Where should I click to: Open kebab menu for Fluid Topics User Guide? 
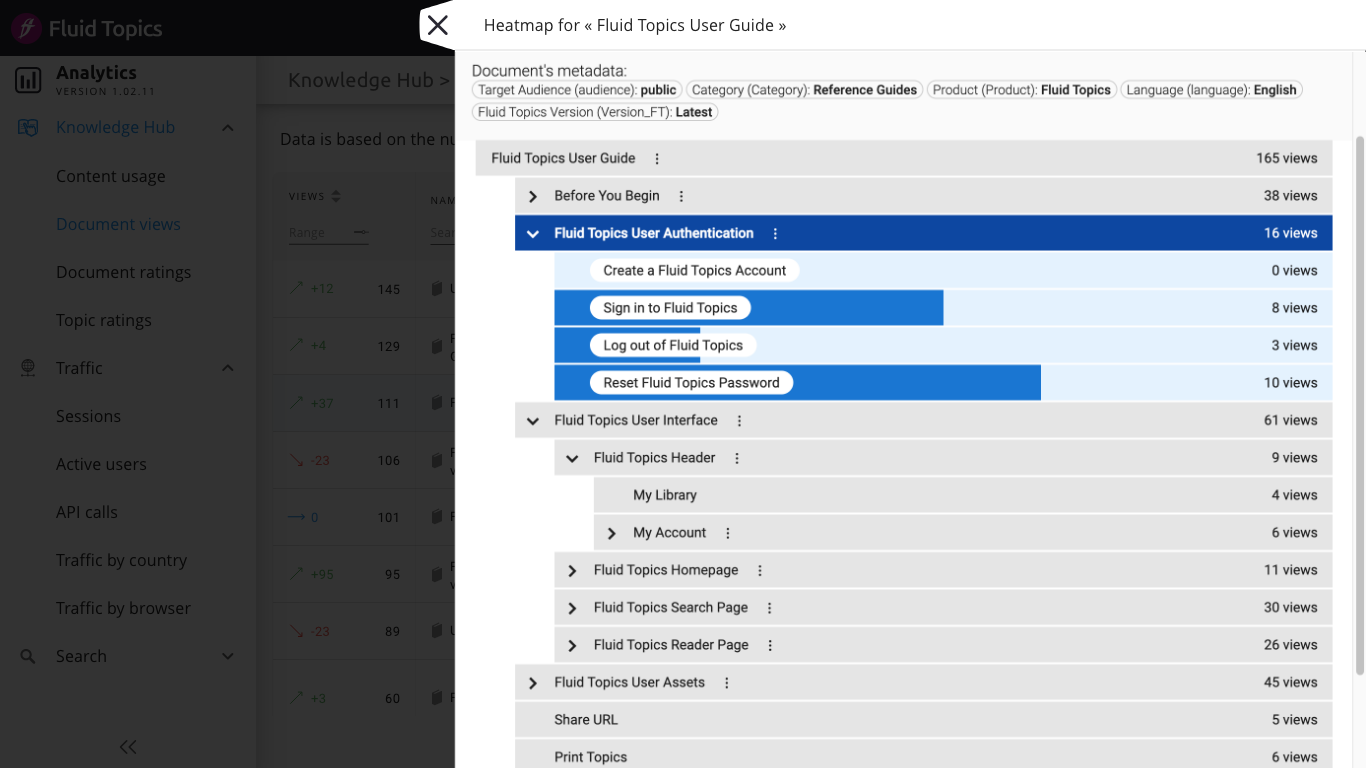point(657,158)
